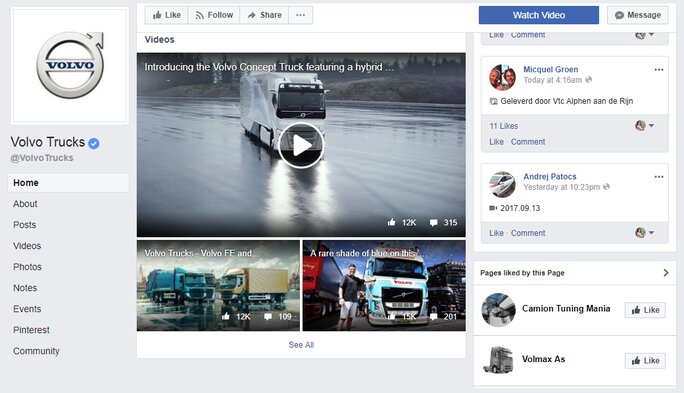
Task: Go to the Community sidebar item
Action: click(36, 351)
